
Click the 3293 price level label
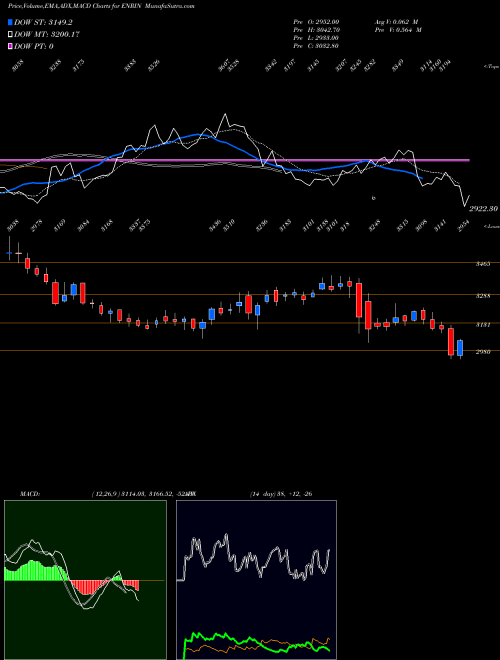coord(483,296)
